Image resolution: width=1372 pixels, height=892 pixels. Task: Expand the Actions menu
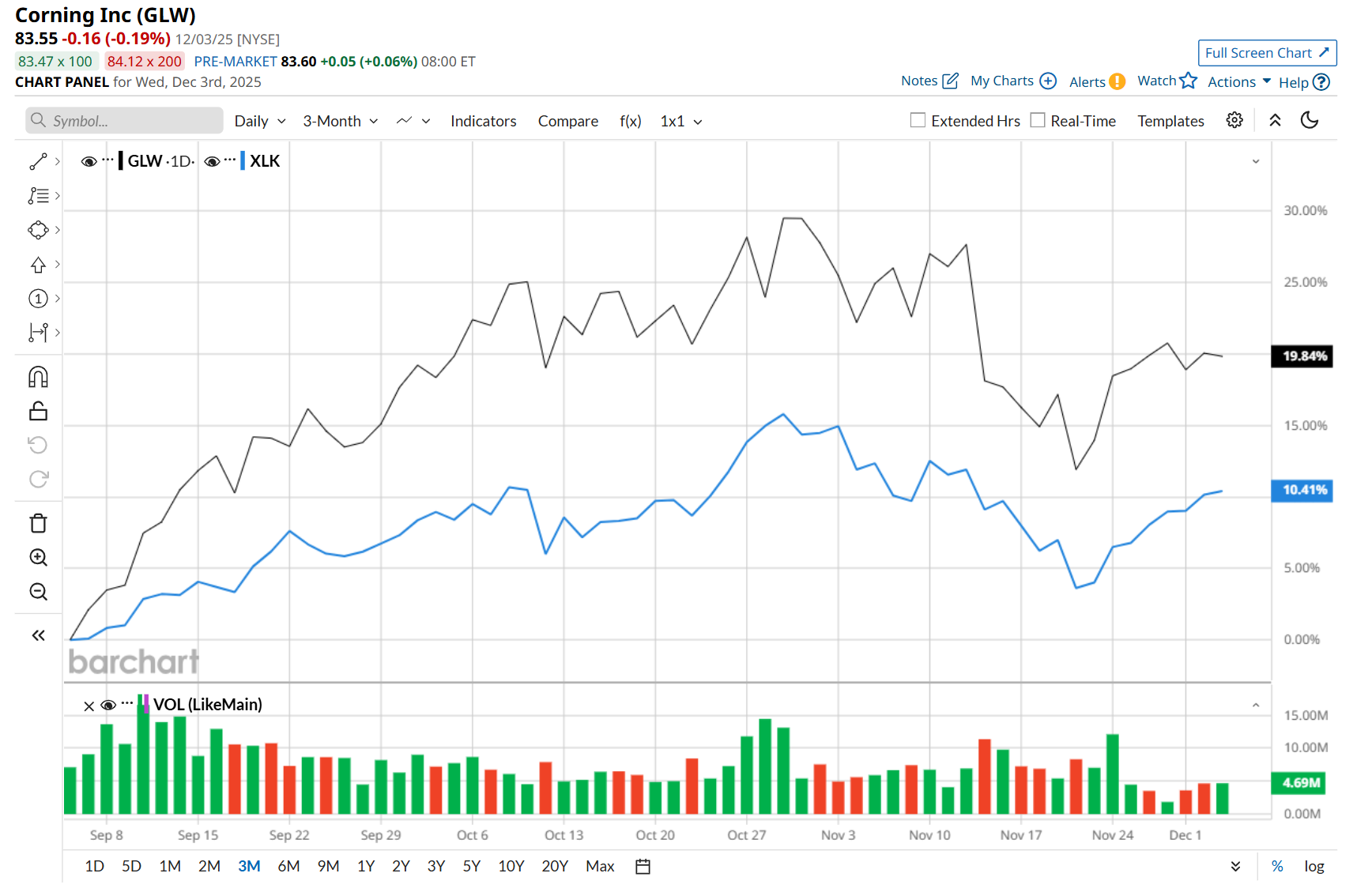pos(1239,82)
